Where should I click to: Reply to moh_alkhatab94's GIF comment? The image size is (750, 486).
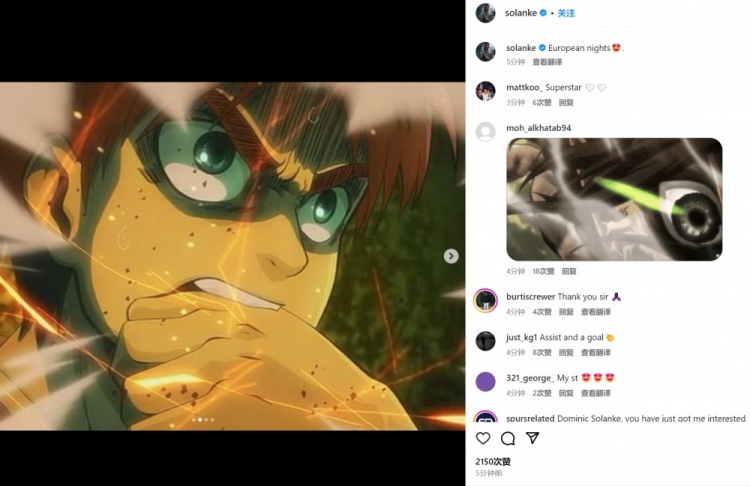point(567,271)
